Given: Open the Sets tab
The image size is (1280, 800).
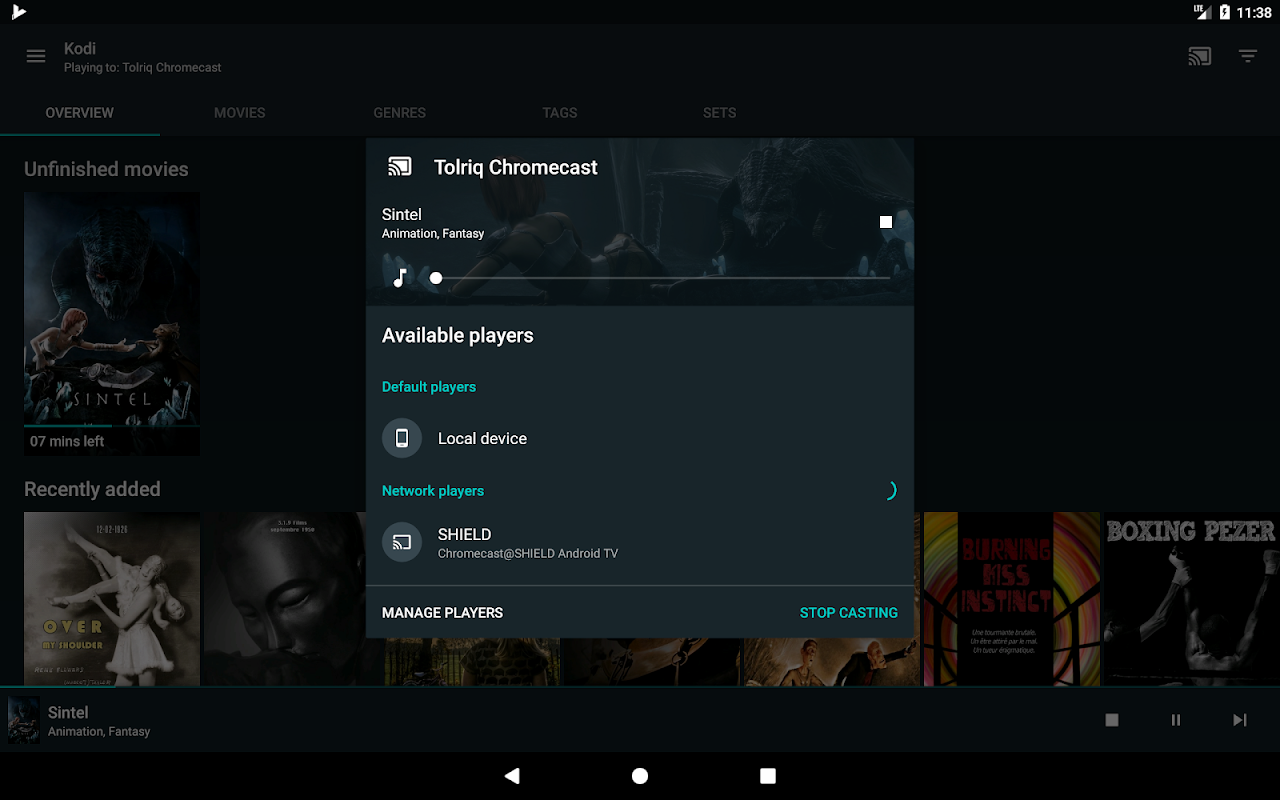Looking at the screenshot, I should (720, 113).
